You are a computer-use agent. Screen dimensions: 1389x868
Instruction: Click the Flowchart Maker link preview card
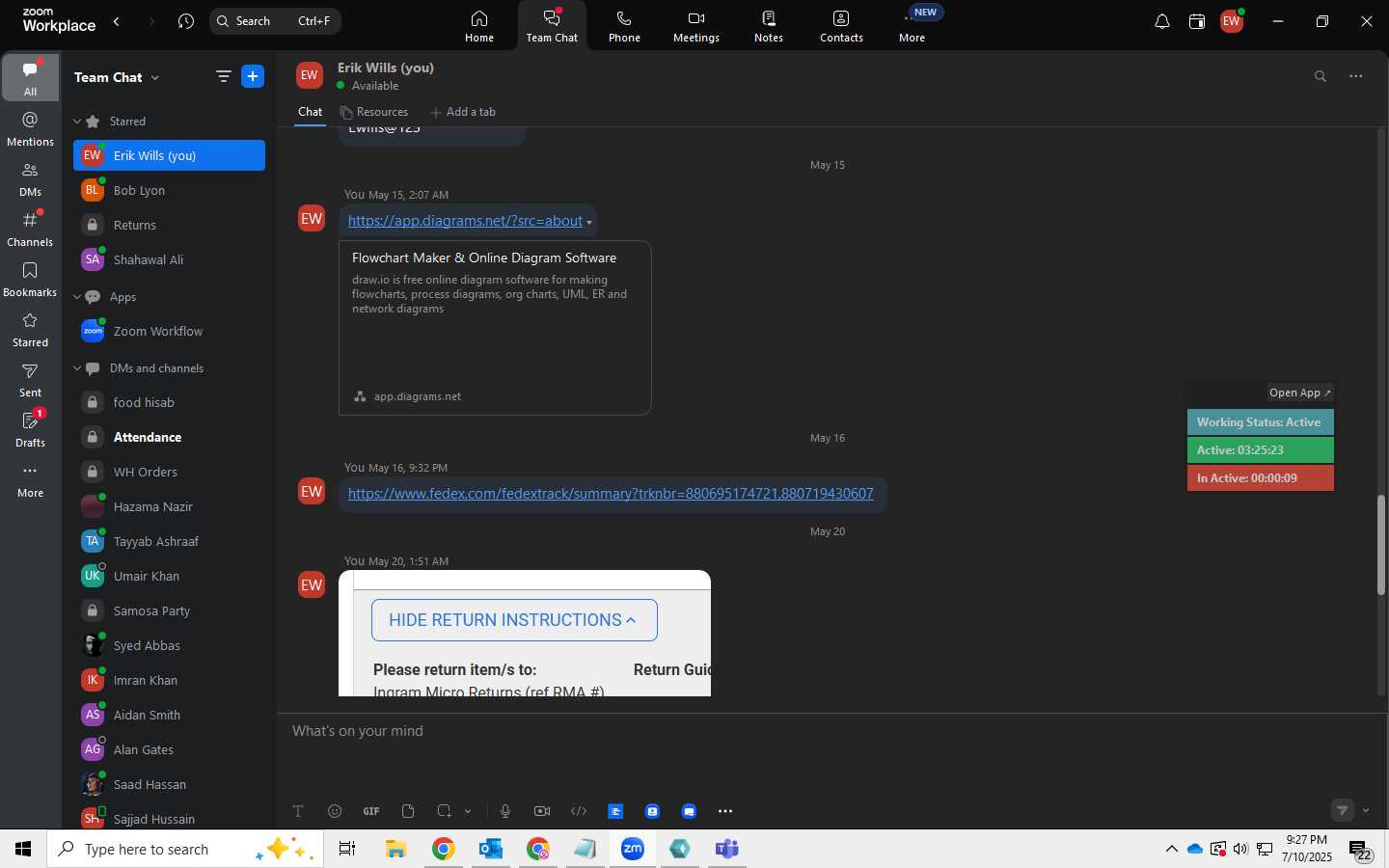tap(495, 328)
